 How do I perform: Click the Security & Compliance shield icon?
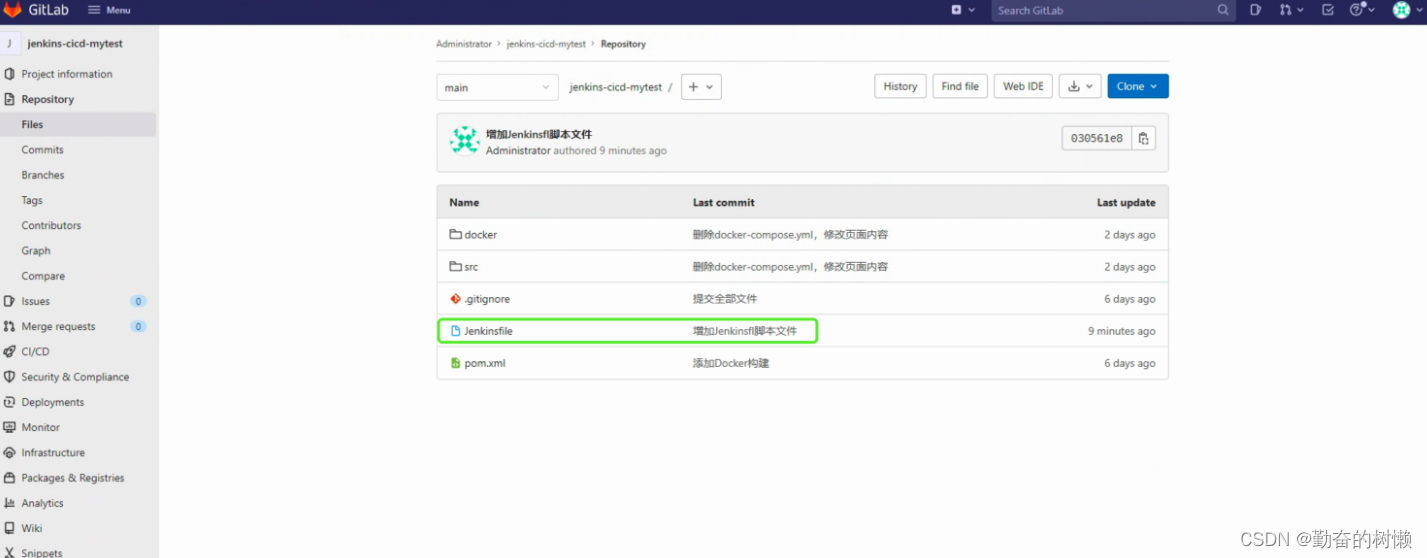pos(10,377)
